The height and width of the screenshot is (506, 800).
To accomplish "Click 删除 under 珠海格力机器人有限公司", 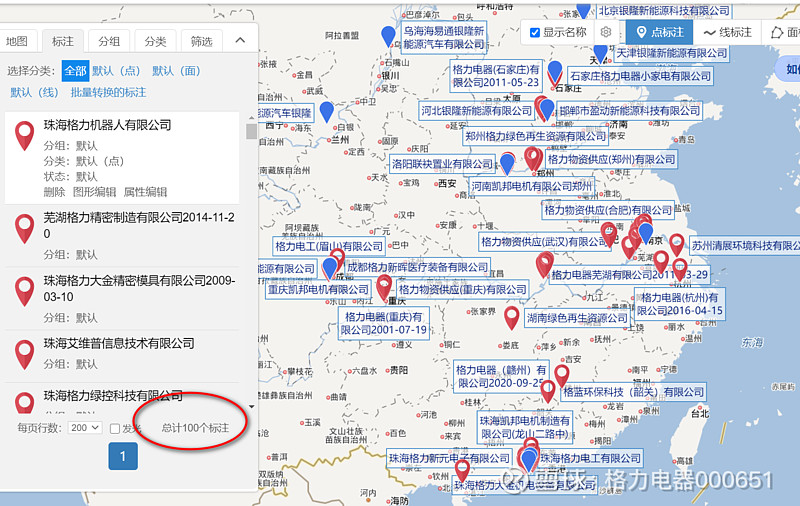I will click(54, 192).
